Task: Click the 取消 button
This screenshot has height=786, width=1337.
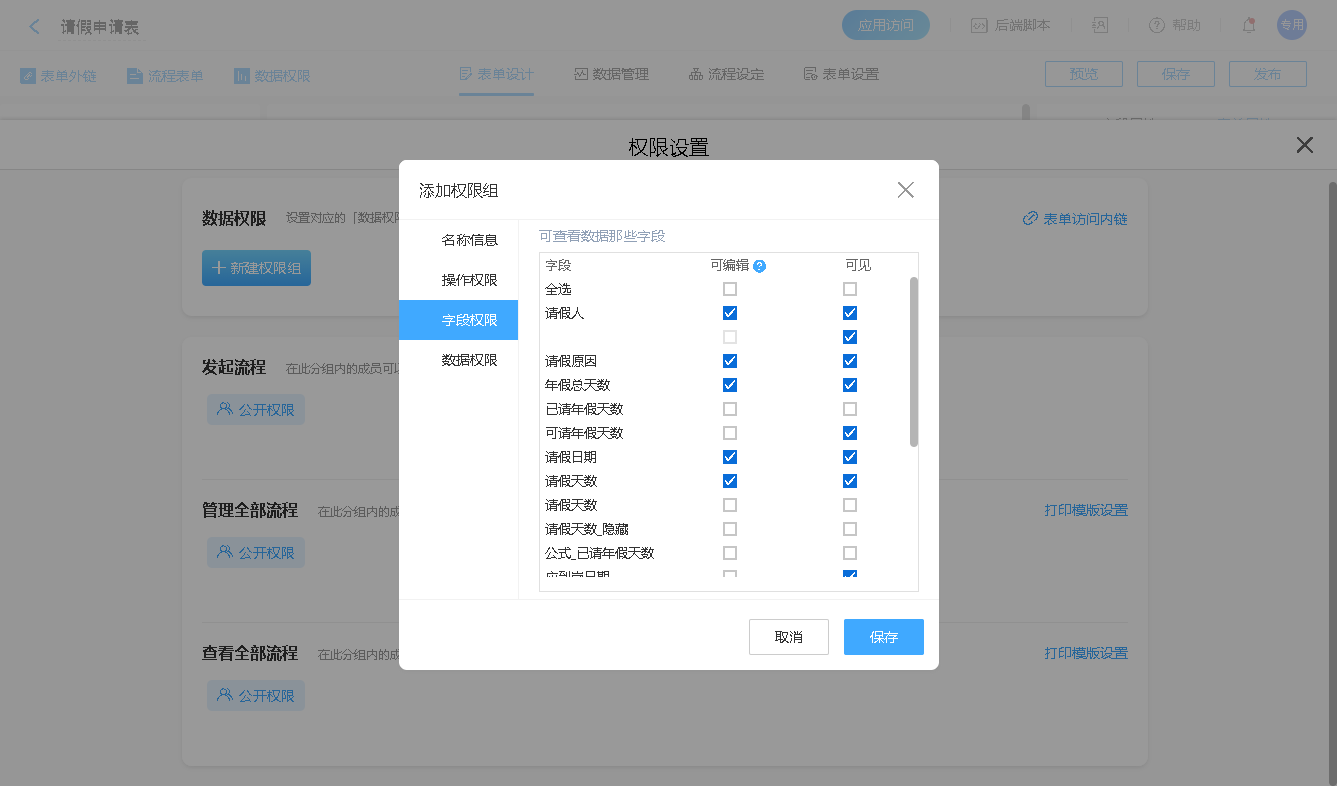Action: click(788, 637)
